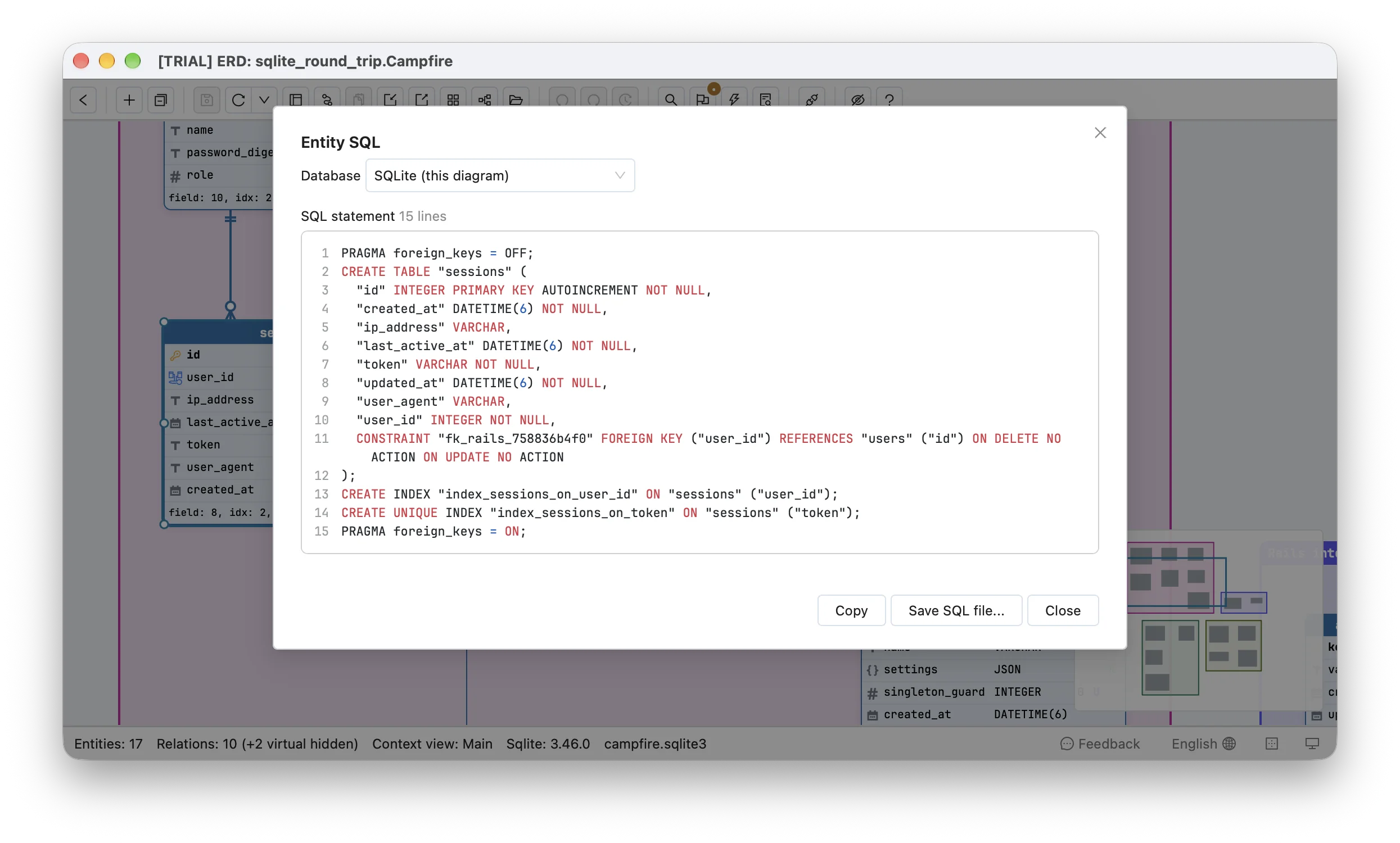
Task: Click the duplicate windows toolbar icon
Action: click(x=161, y=100)
